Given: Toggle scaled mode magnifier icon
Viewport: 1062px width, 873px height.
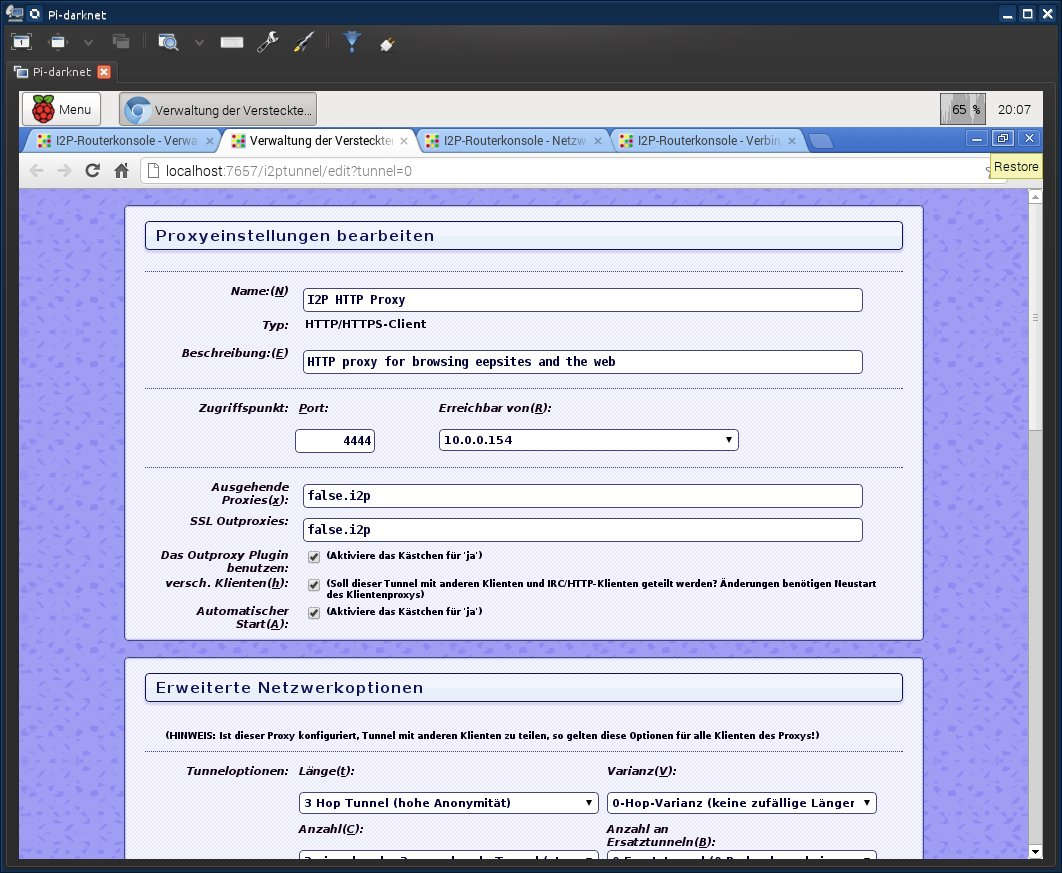Looking at the screenshot, I should (168, 42).
